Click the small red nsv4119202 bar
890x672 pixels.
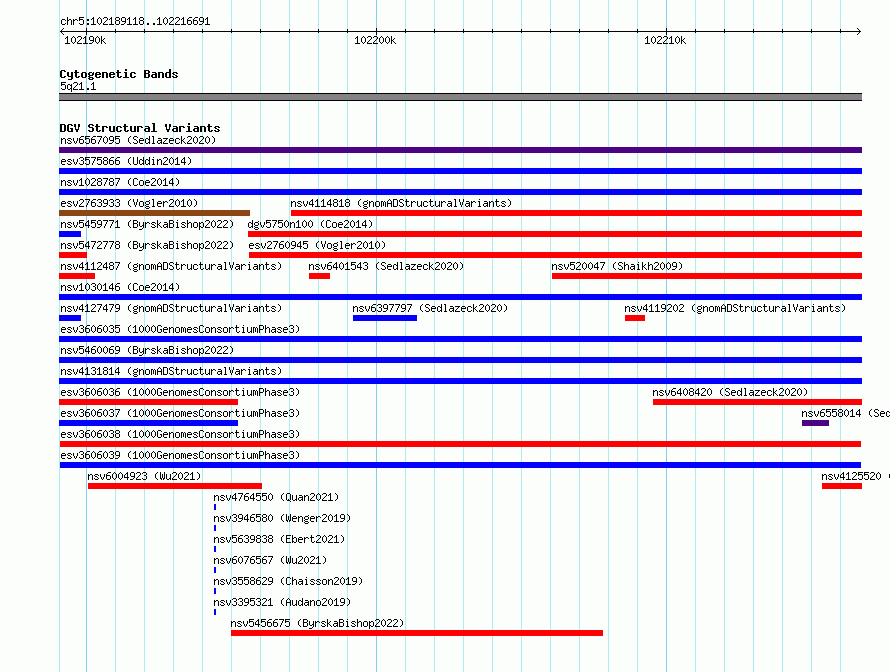point(635,318)
